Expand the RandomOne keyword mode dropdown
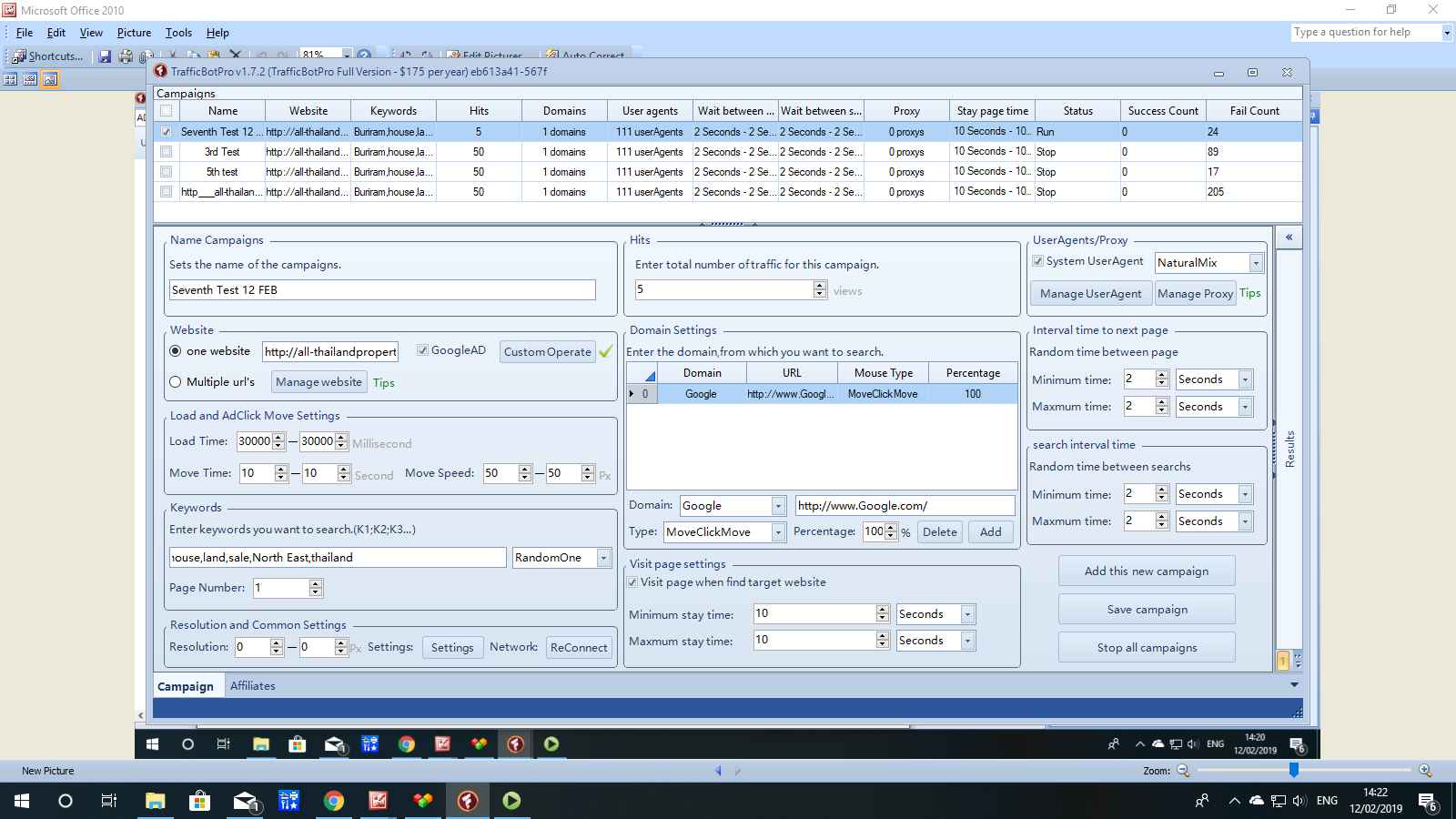The width and height of the screenshot is (1456, 819). click(603, 558)
